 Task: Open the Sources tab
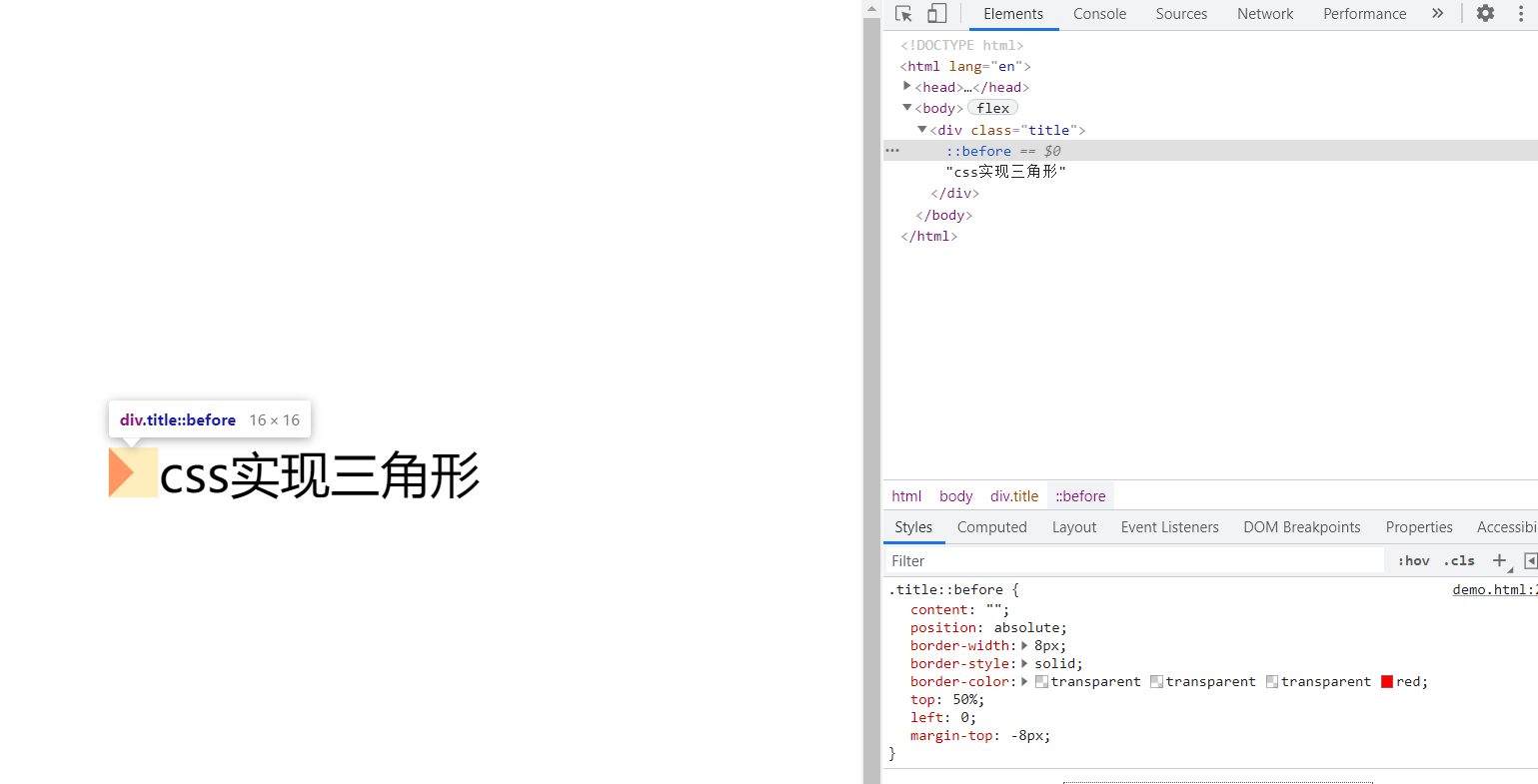pos(1181,14)
